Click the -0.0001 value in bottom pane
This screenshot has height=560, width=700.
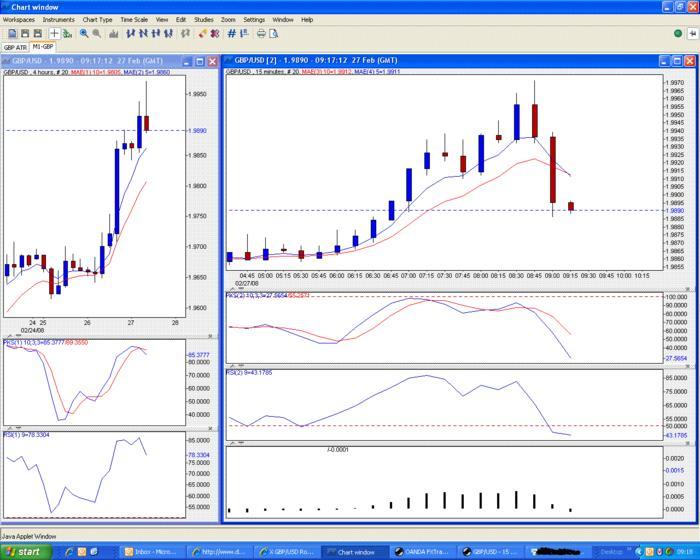pos(338,450)
